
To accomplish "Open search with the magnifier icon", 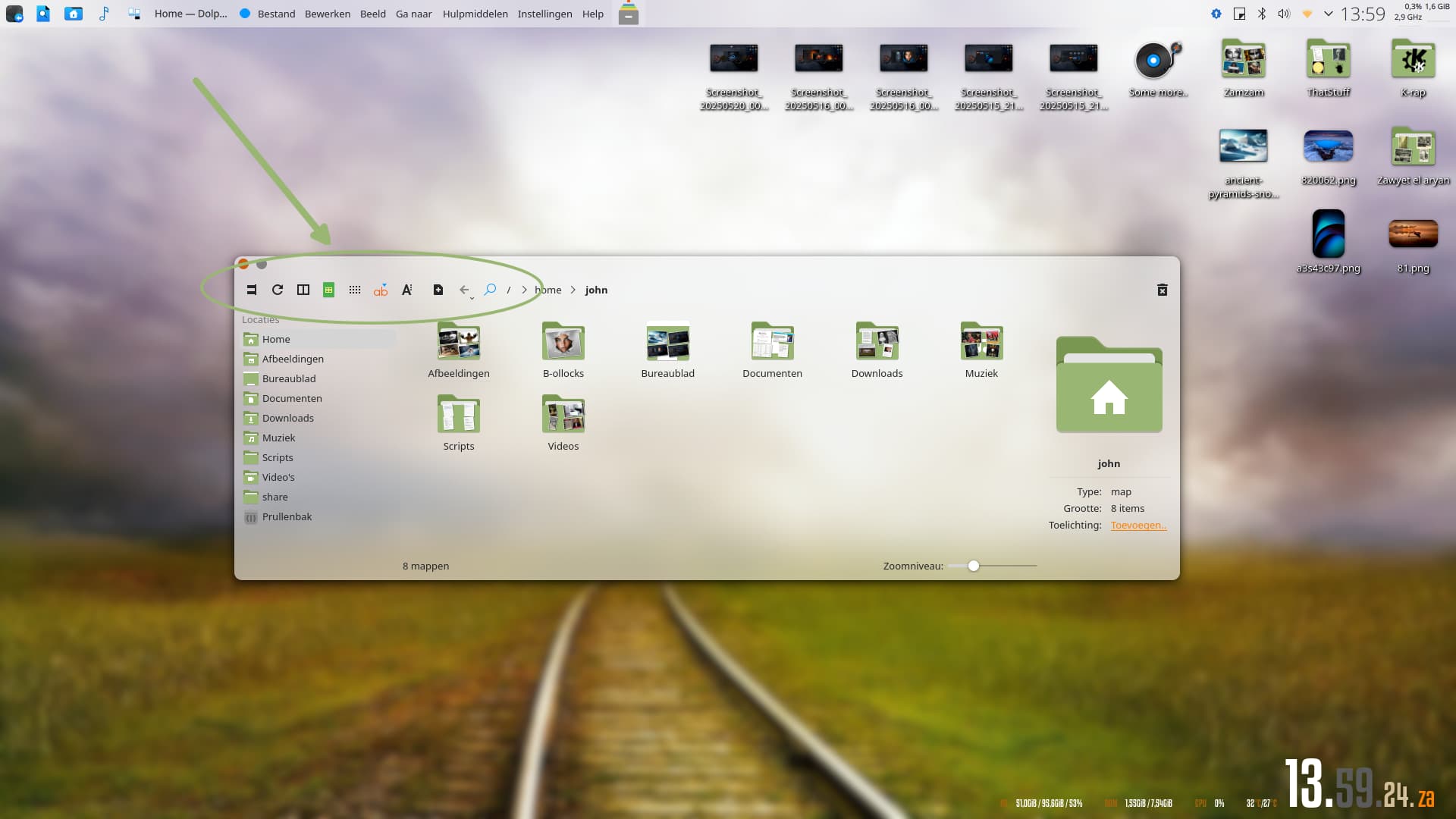I will click(x=491, y=290).
